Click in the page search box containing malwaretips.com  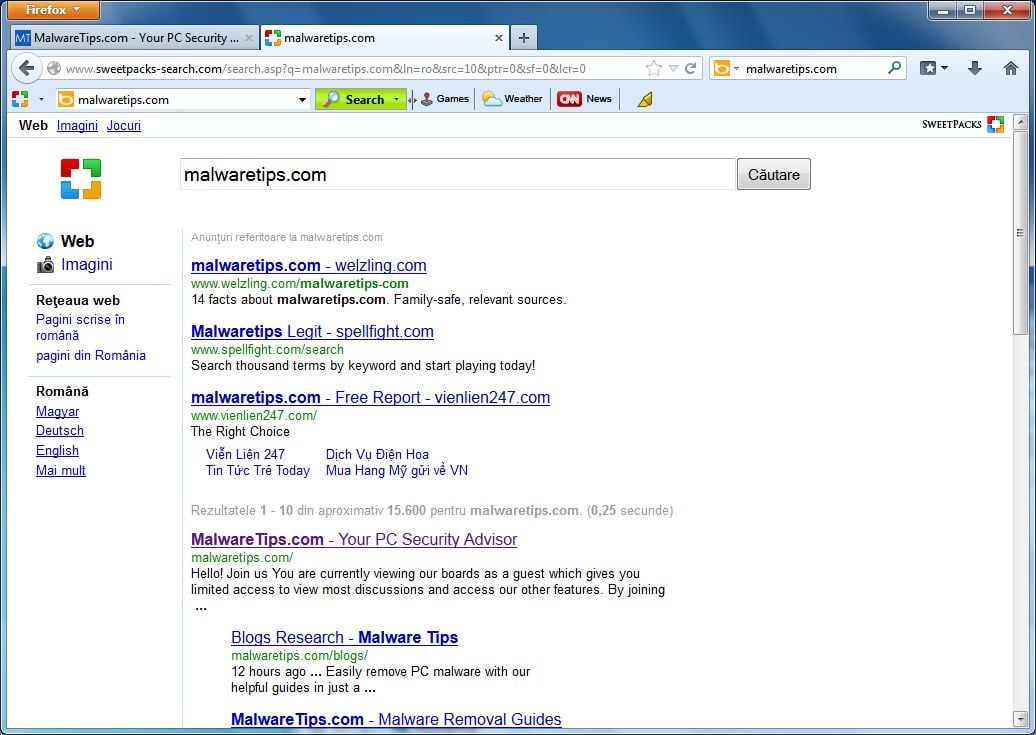point(457,174)
